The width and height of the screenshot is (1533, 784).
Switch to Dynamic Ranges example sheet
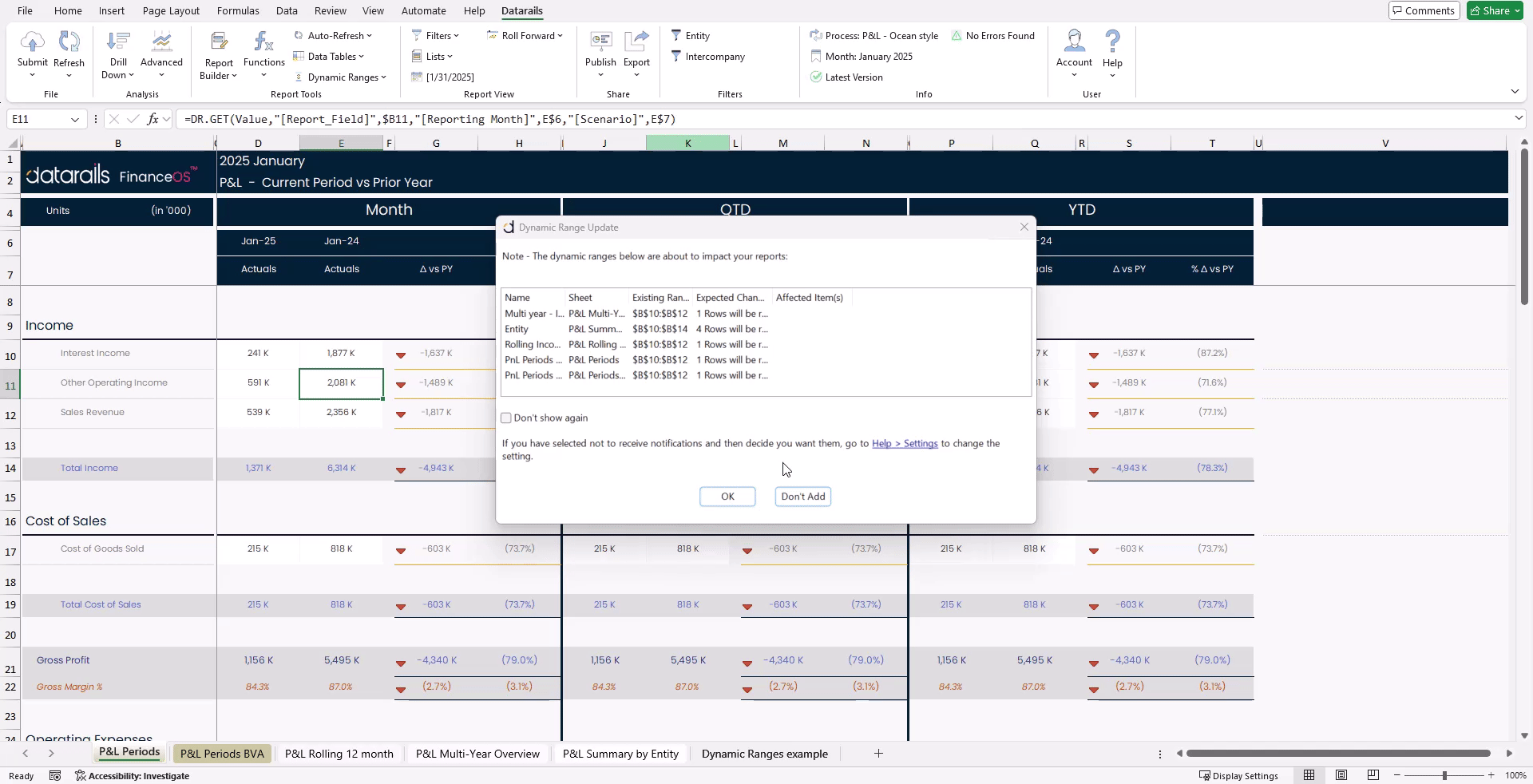764,754
